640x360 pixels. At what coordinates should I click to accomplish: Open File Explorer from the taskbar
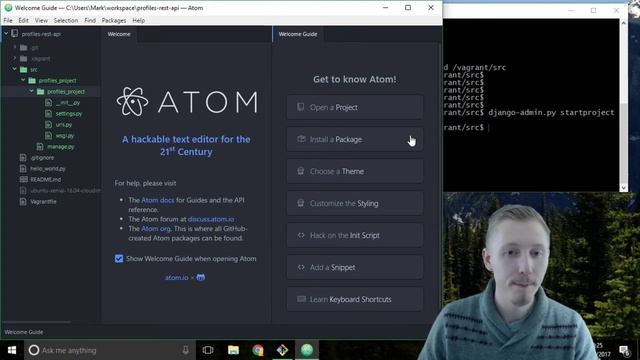233,350
